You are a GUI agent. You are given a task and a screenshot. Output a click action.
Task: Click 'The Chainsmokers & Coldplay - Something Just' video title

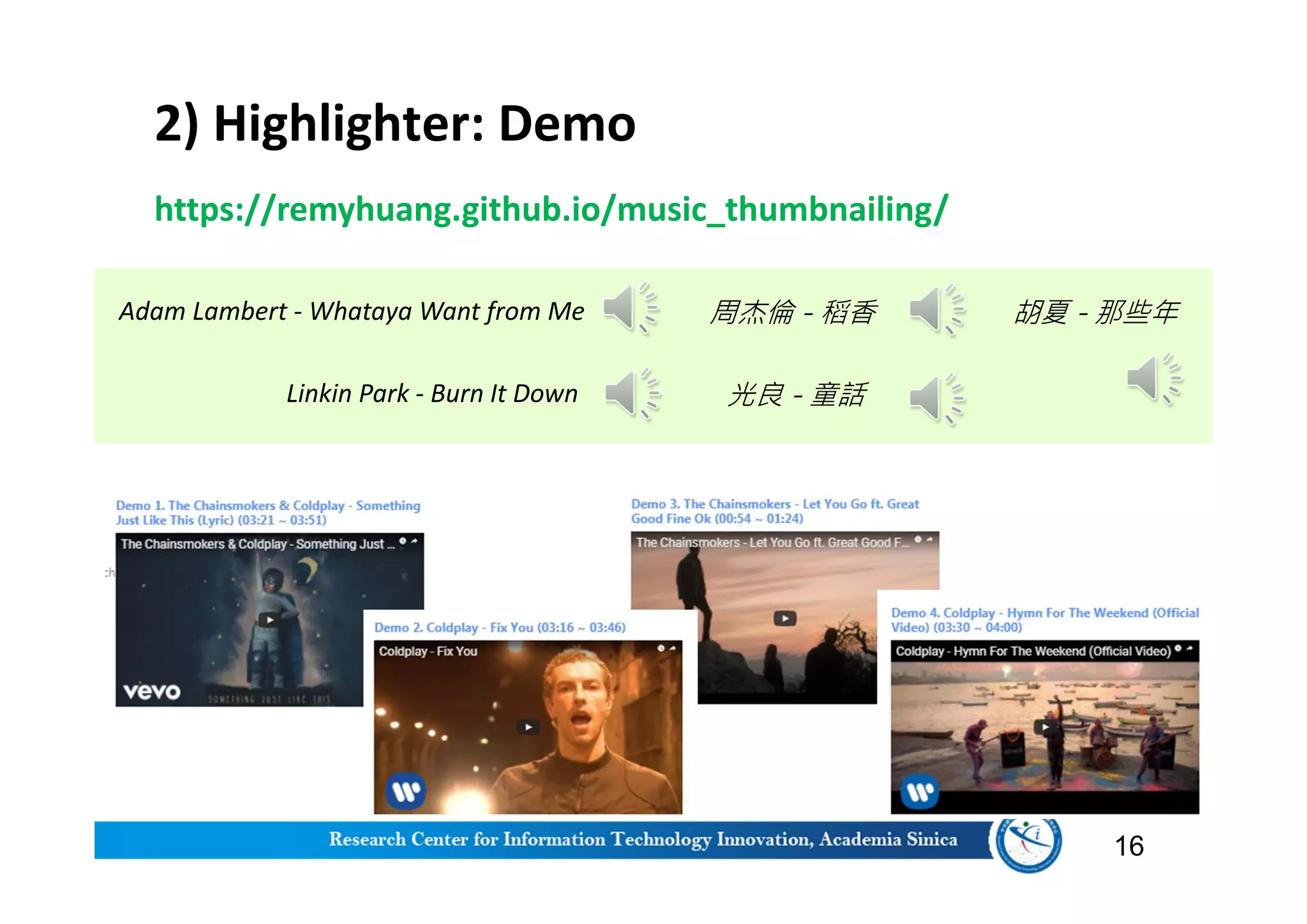click(257, 544)
